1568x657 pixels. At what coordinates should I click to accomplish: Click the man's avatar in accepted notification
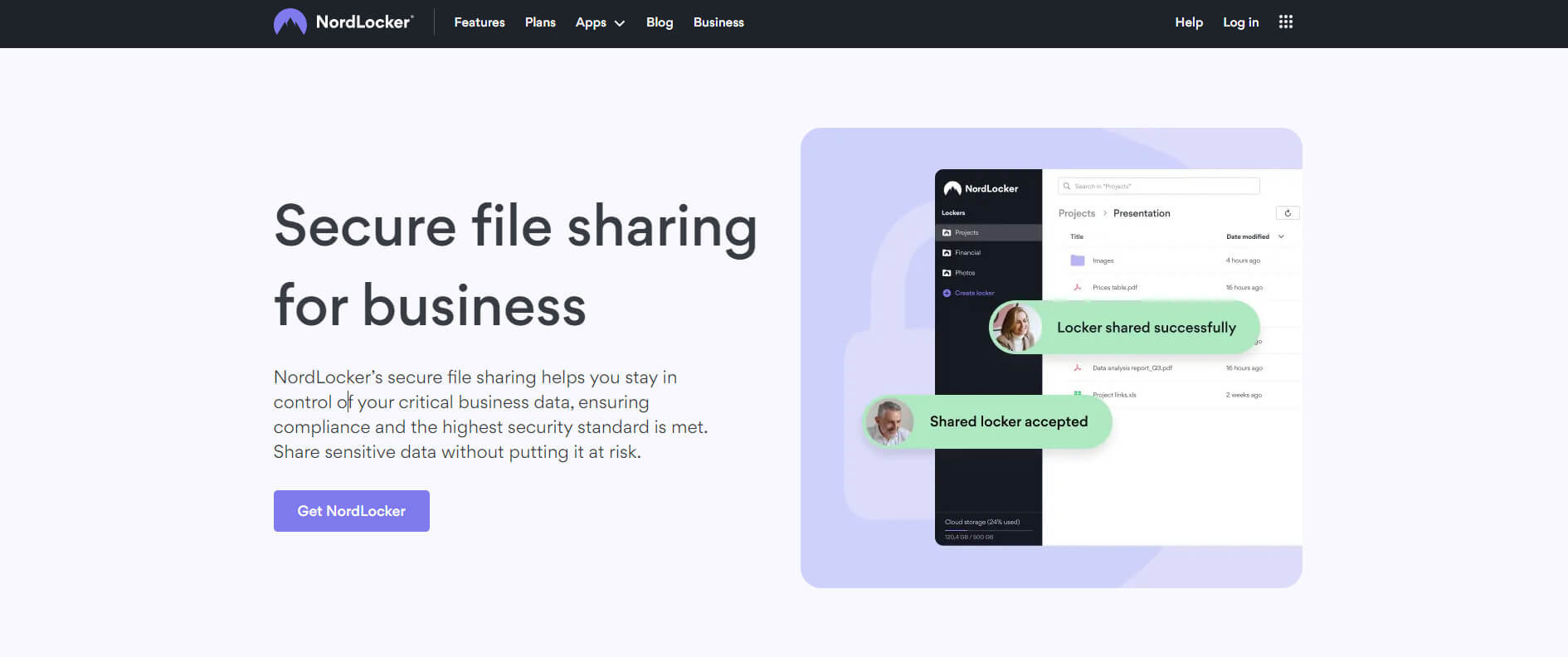point(889,421)
